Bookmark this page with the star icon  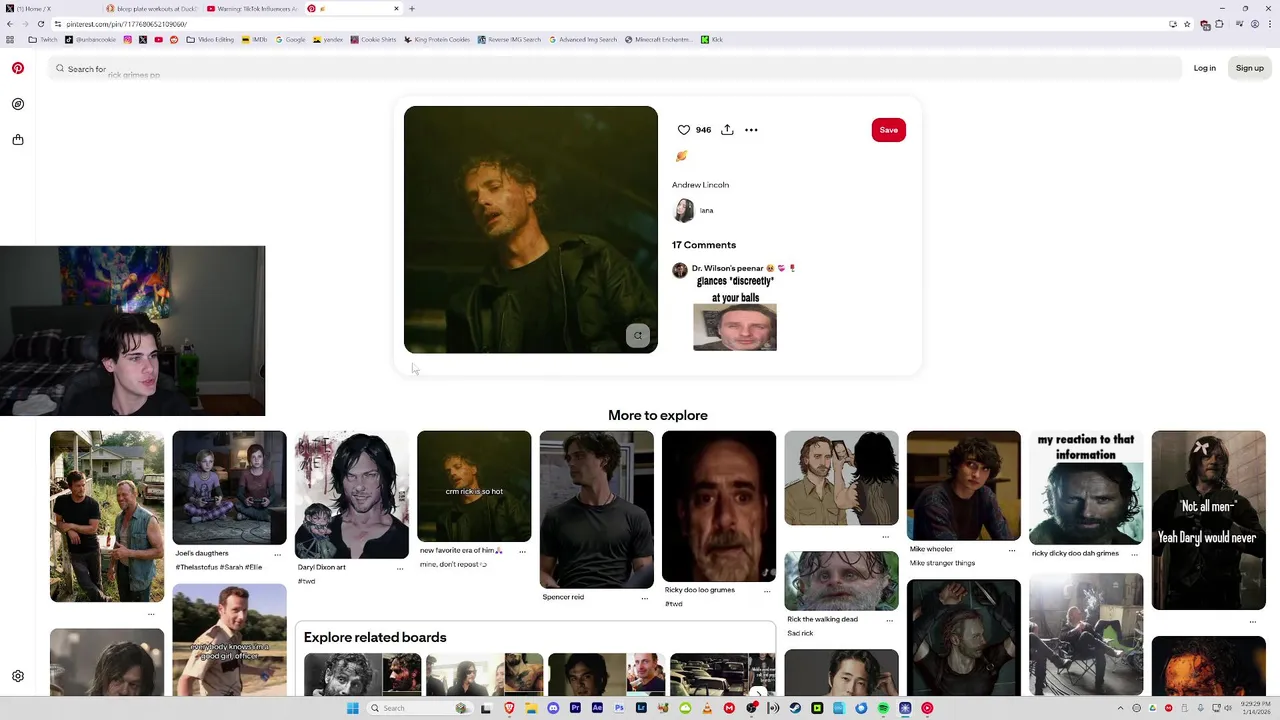pyautogui.click(x=1187, y=24)
